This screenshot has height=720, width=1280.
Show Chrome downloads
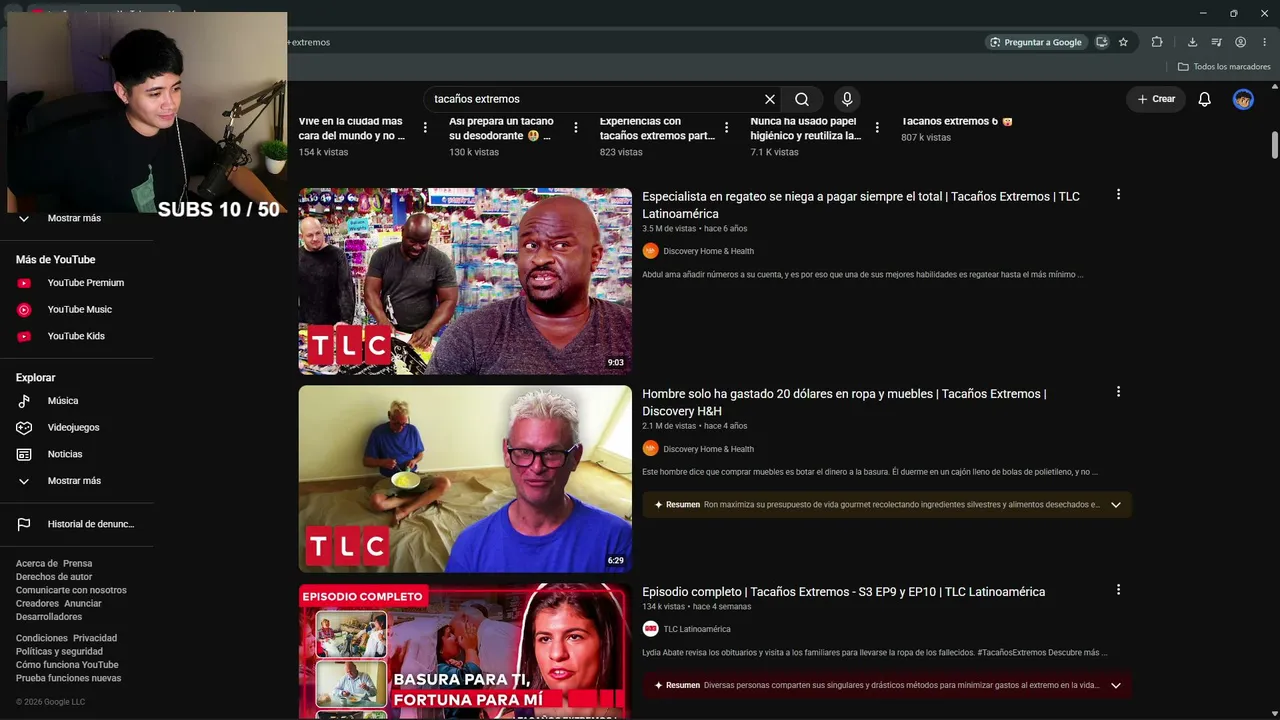pyautogui.click(x=1192, y=42)
